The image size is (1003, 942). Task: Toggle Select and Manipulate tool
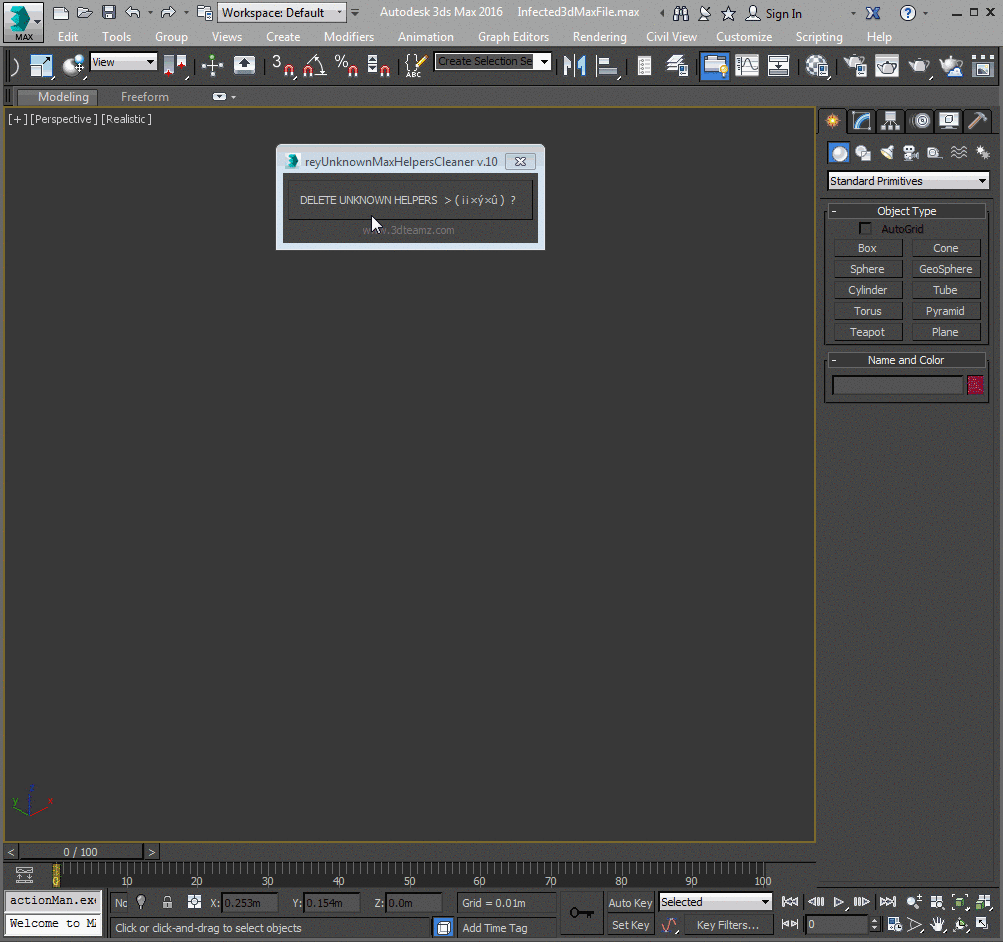point(212,65)
